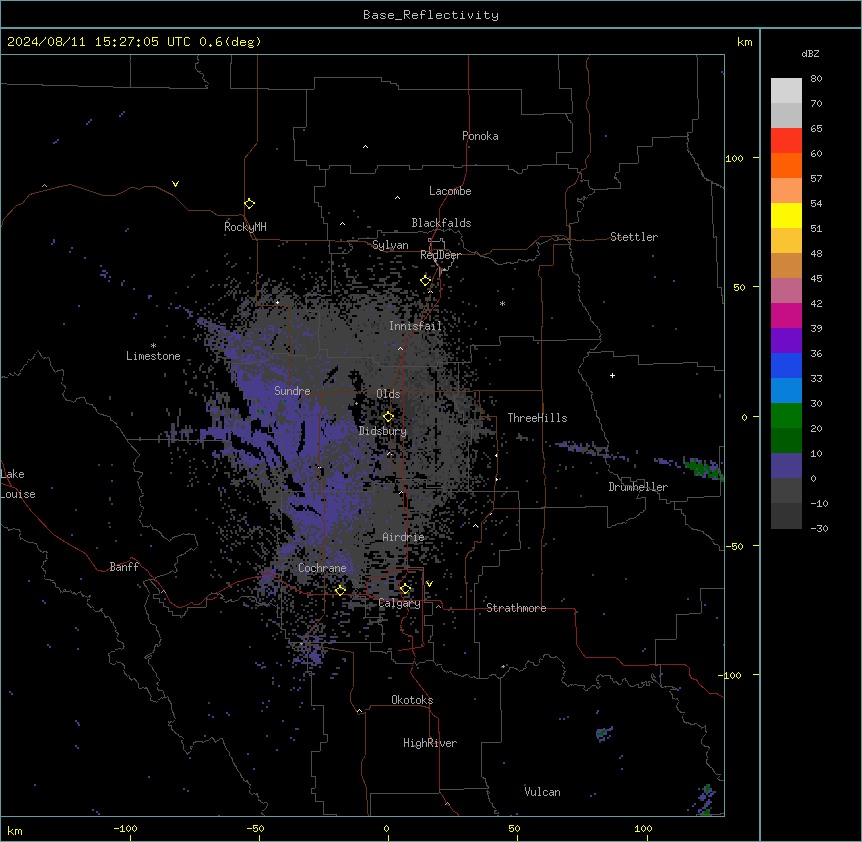Screen dimensions: 862x842
Task: Click the RockyMH map label
Action: coord(245,227)
